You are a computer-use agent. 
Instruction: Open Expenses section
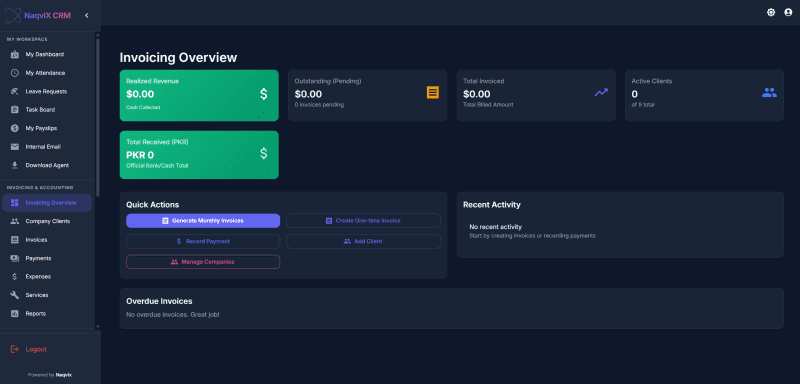point(47,276)
